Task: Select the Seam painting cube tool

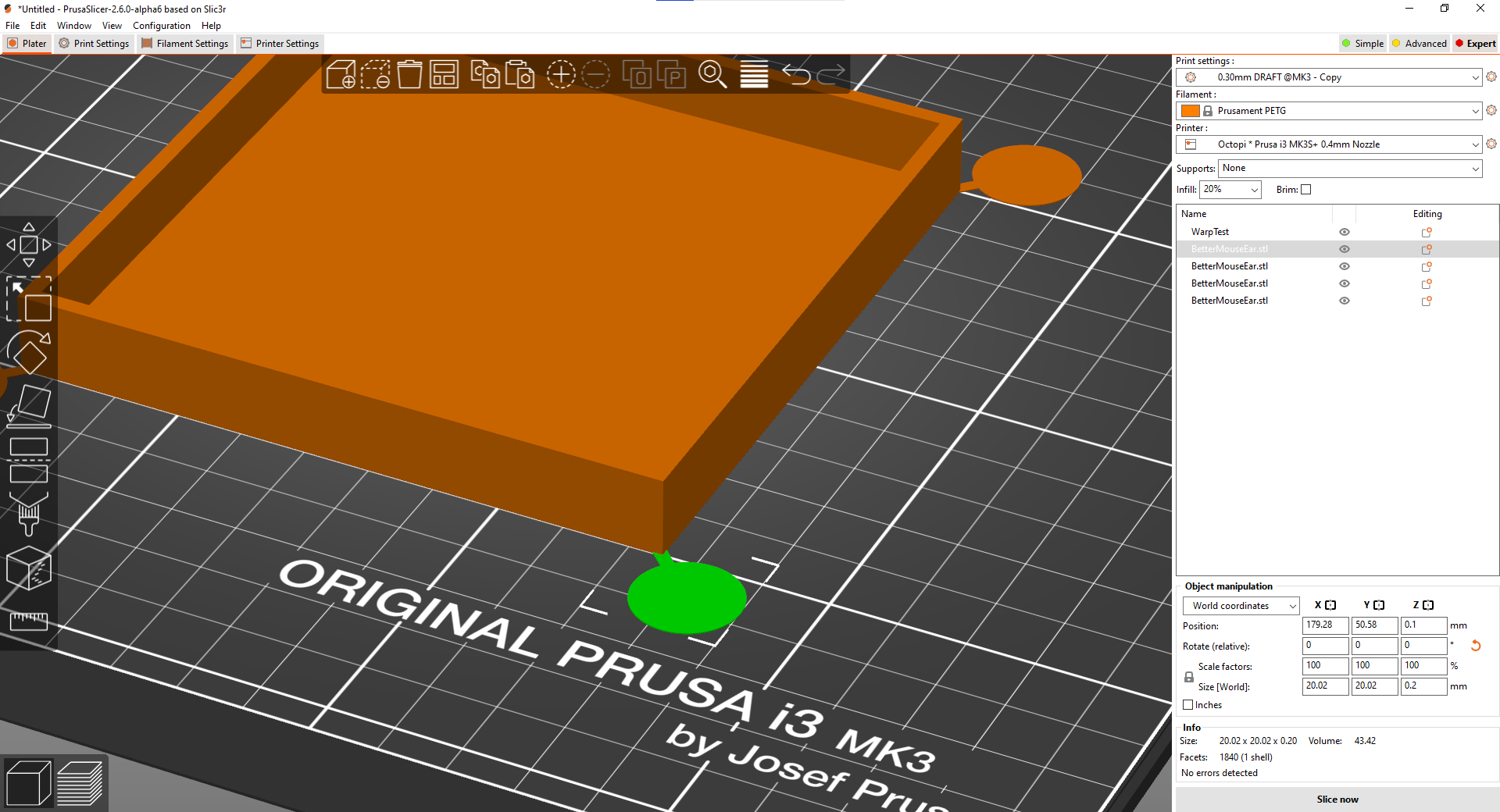Action: 29,568
